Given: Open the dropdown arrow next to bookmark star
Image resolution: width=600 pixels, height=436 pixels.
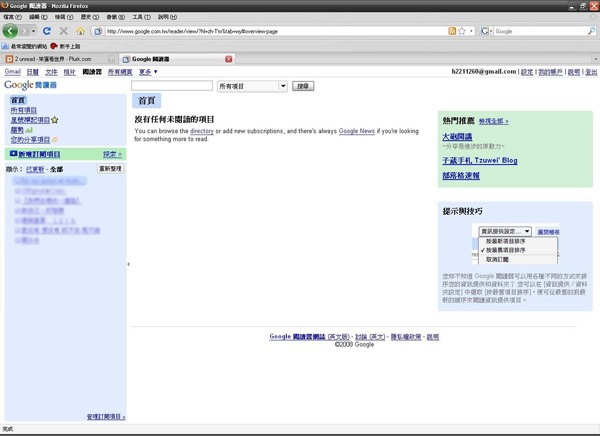Looking at the screenshot, I should pos(471,31).
